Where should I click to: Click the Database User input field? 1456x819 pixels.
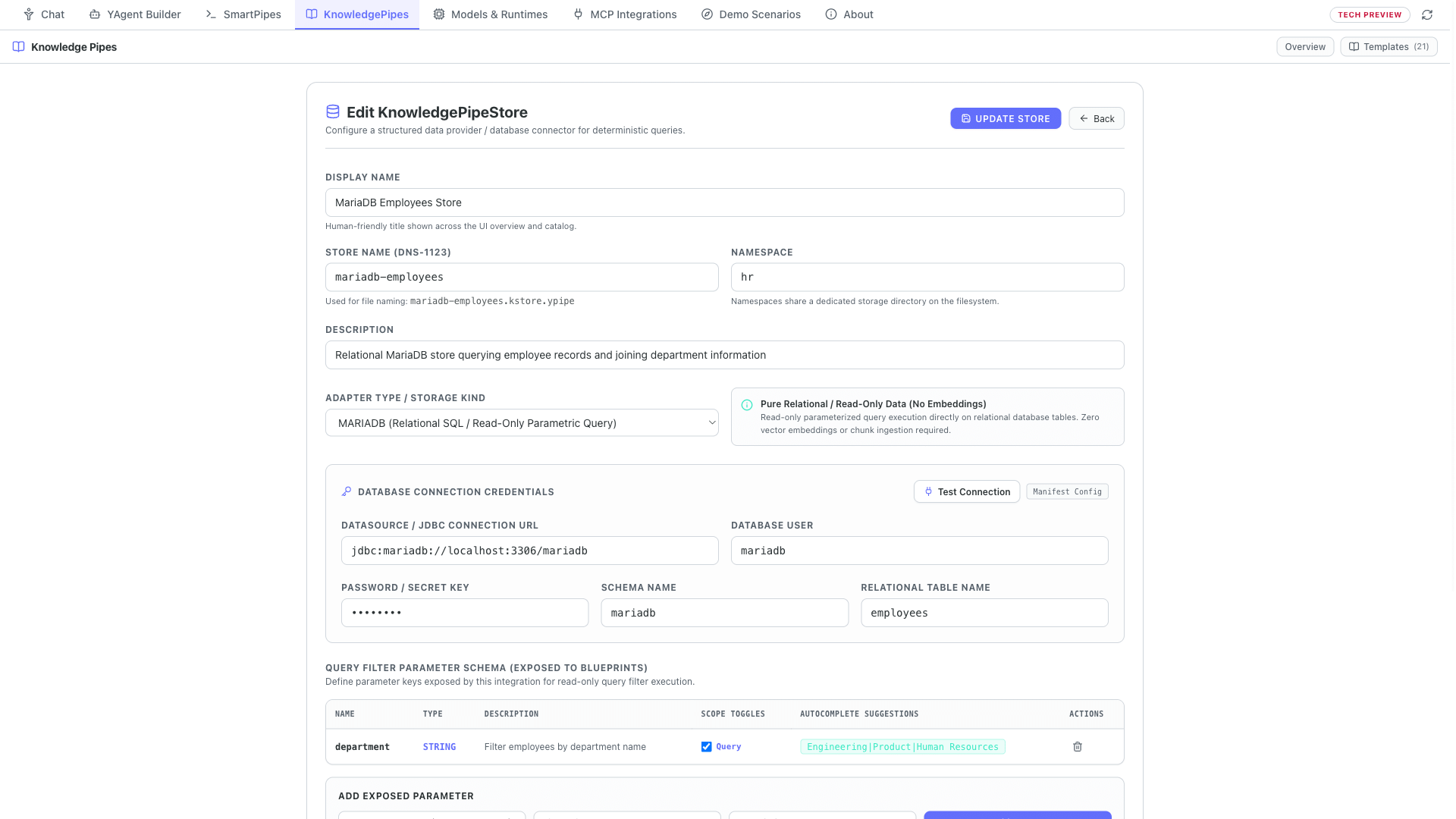coord(919,551)
